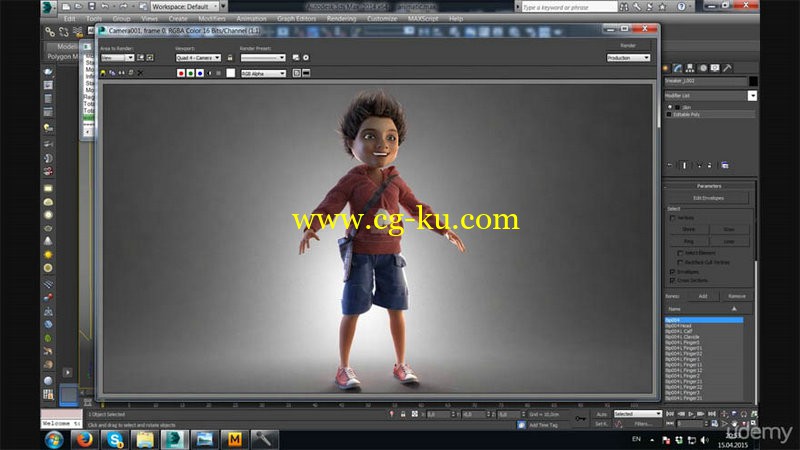Screen dimensions: 800x450
Task: Open the Production render mode dropdown
Action: [x=628, y=58]
